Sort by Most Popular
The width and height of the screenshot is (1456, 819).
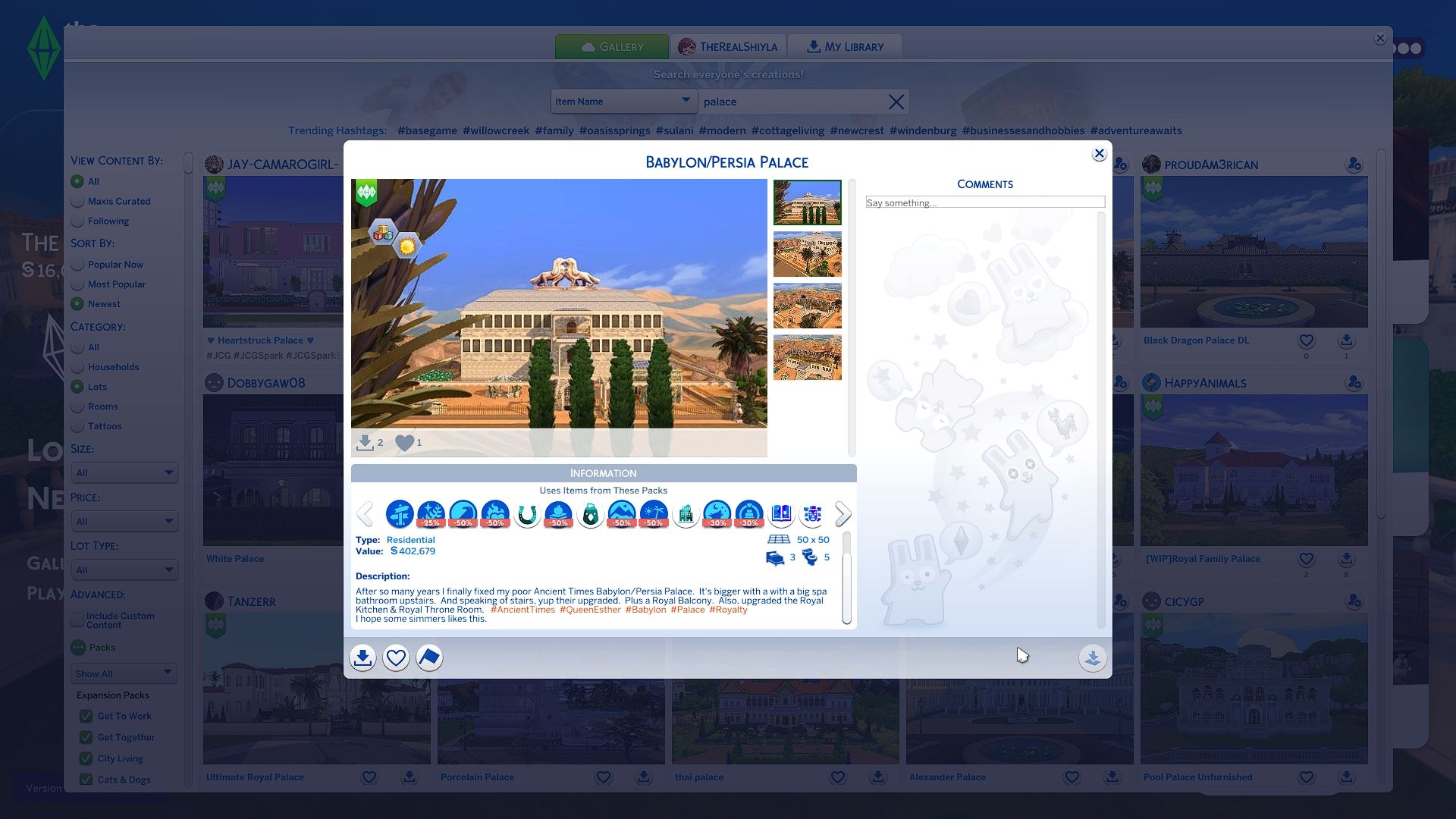pyautogui.click(x=77, y=284)
